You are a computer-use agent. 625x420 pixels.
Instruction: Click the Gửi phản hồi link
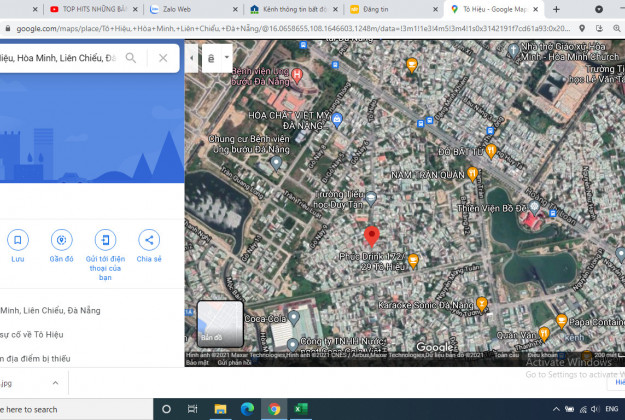click(x=234, y=363)
